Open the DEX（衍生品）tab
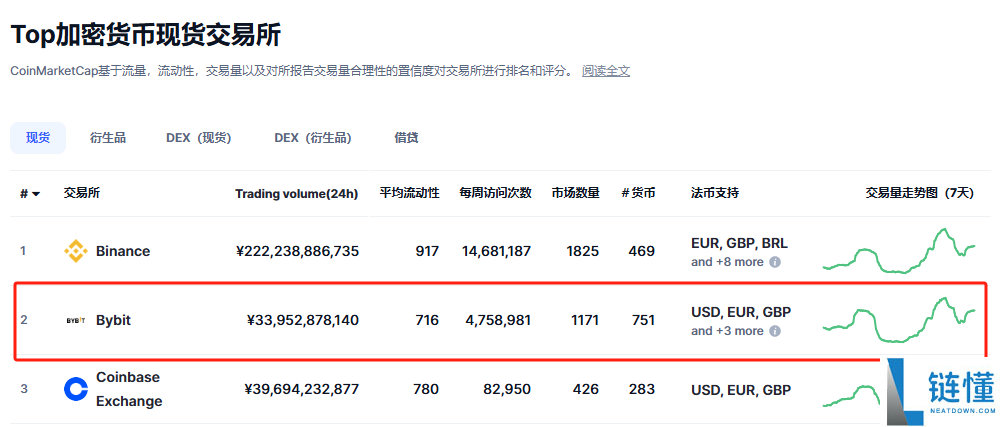 pyautogui.click(x=312, y=138)
